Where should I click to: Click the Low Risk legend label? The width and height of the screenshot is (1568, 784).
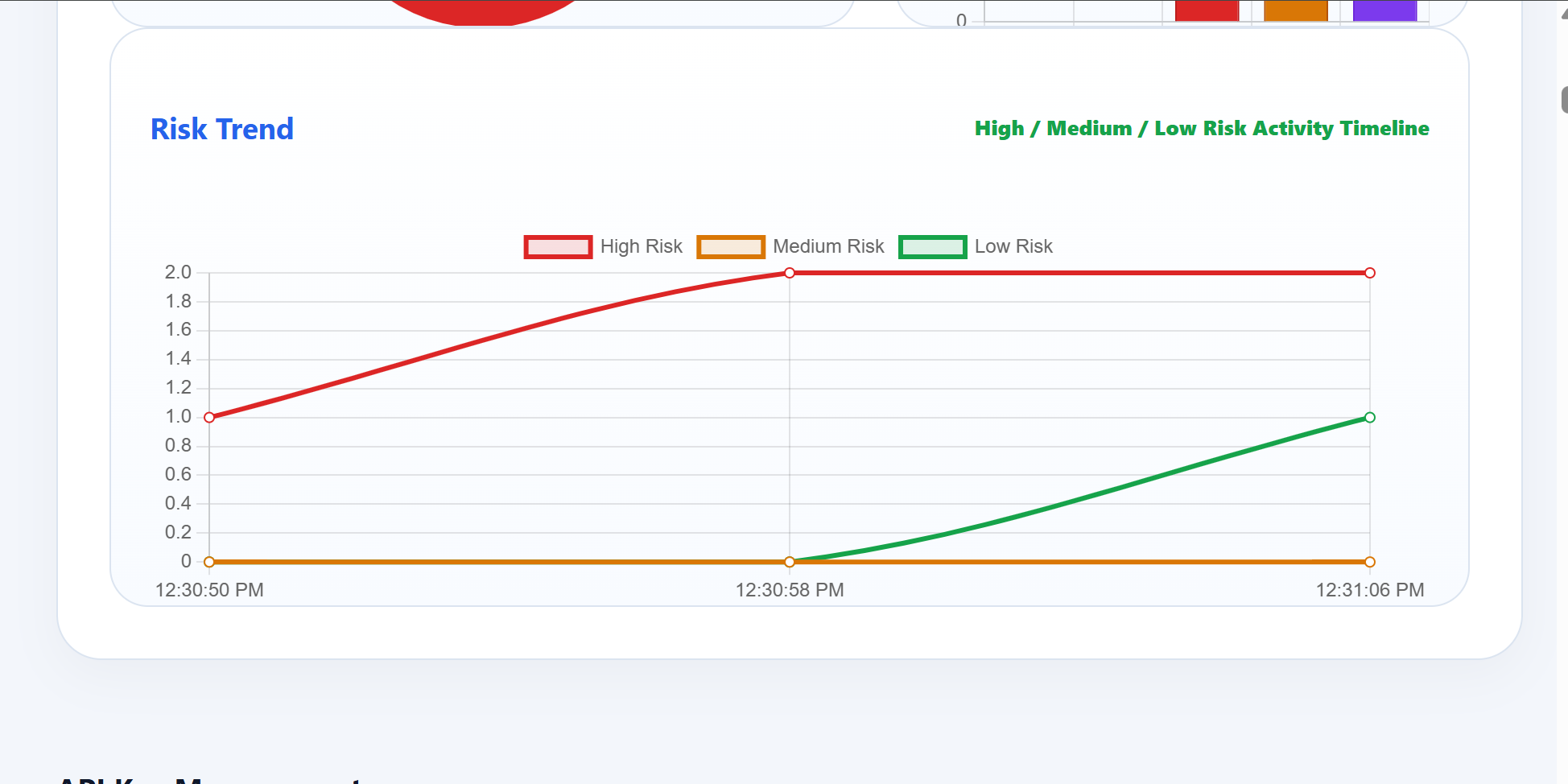[x=1013, y=246]
